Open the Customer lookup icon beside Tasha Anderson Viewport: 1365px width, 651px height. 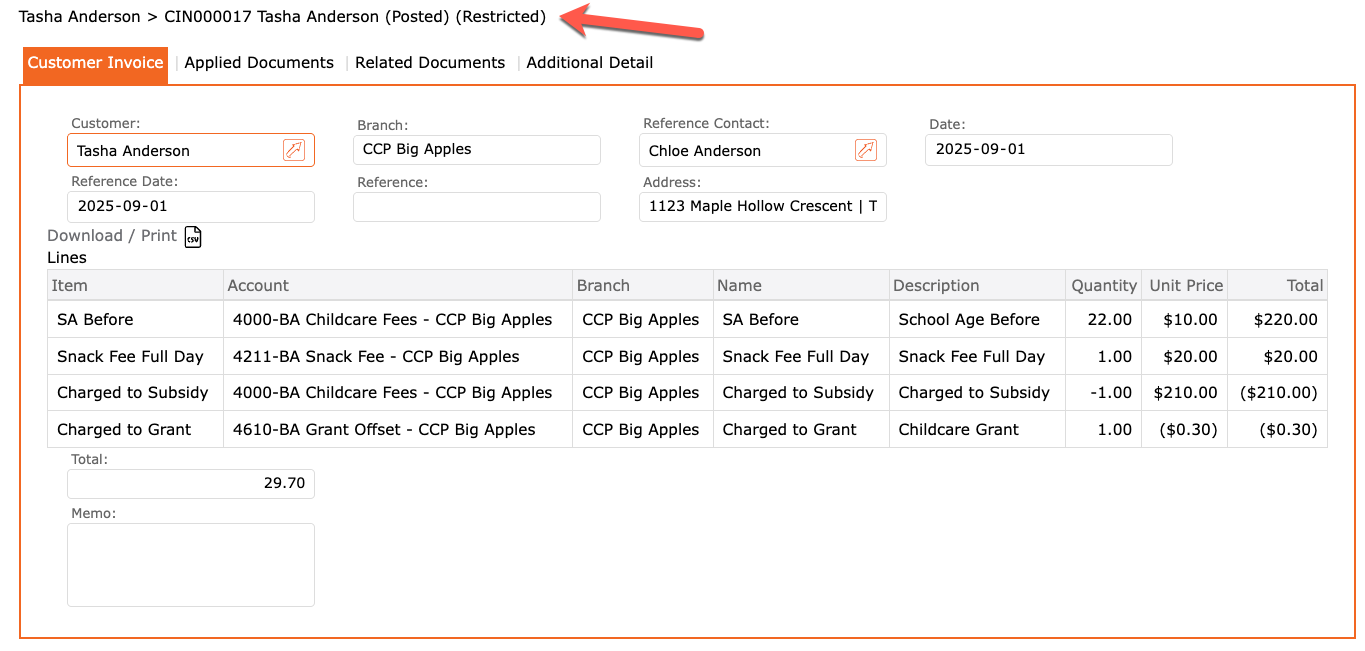pyautogui.click(x=293, y=150)
